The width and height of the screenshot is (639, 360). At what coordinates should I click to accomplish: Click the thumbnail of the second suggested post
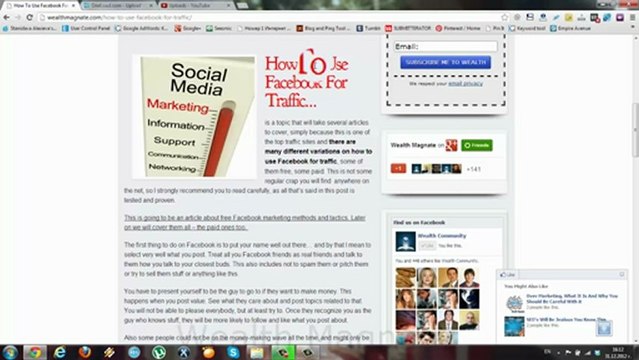[x=514, y=326]
